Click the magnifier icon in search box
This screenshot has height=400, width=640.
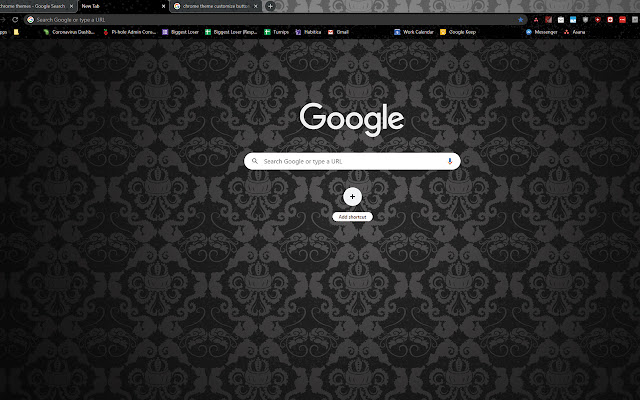point(255,161)
